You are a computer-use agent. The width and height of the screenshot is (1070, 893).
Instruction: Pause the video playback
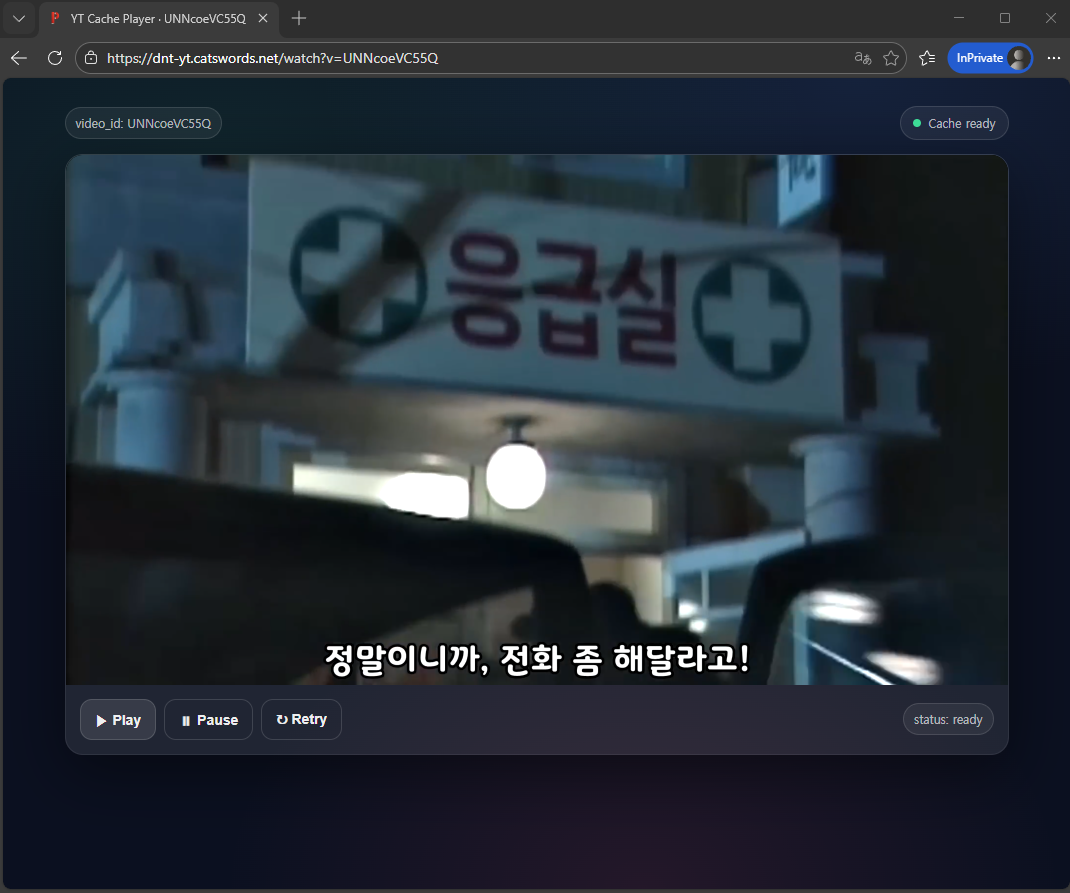click(208, 720)
